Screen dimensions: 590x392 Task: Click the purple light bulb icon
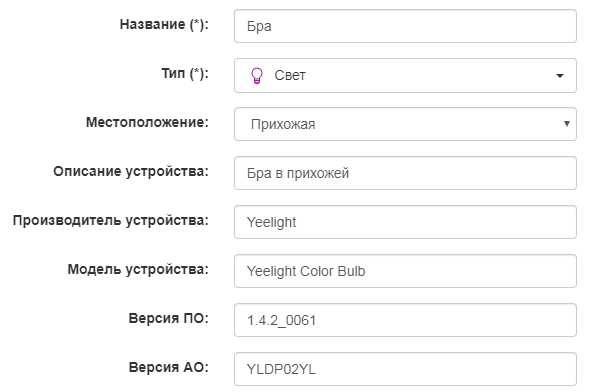click(x=257, y=76)
